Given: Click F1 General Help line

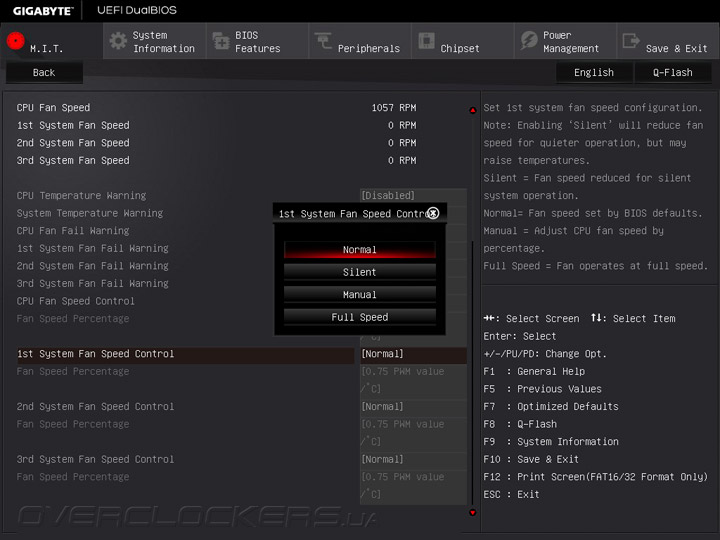Looking at the screenshot, I should (x=534, y=371).
